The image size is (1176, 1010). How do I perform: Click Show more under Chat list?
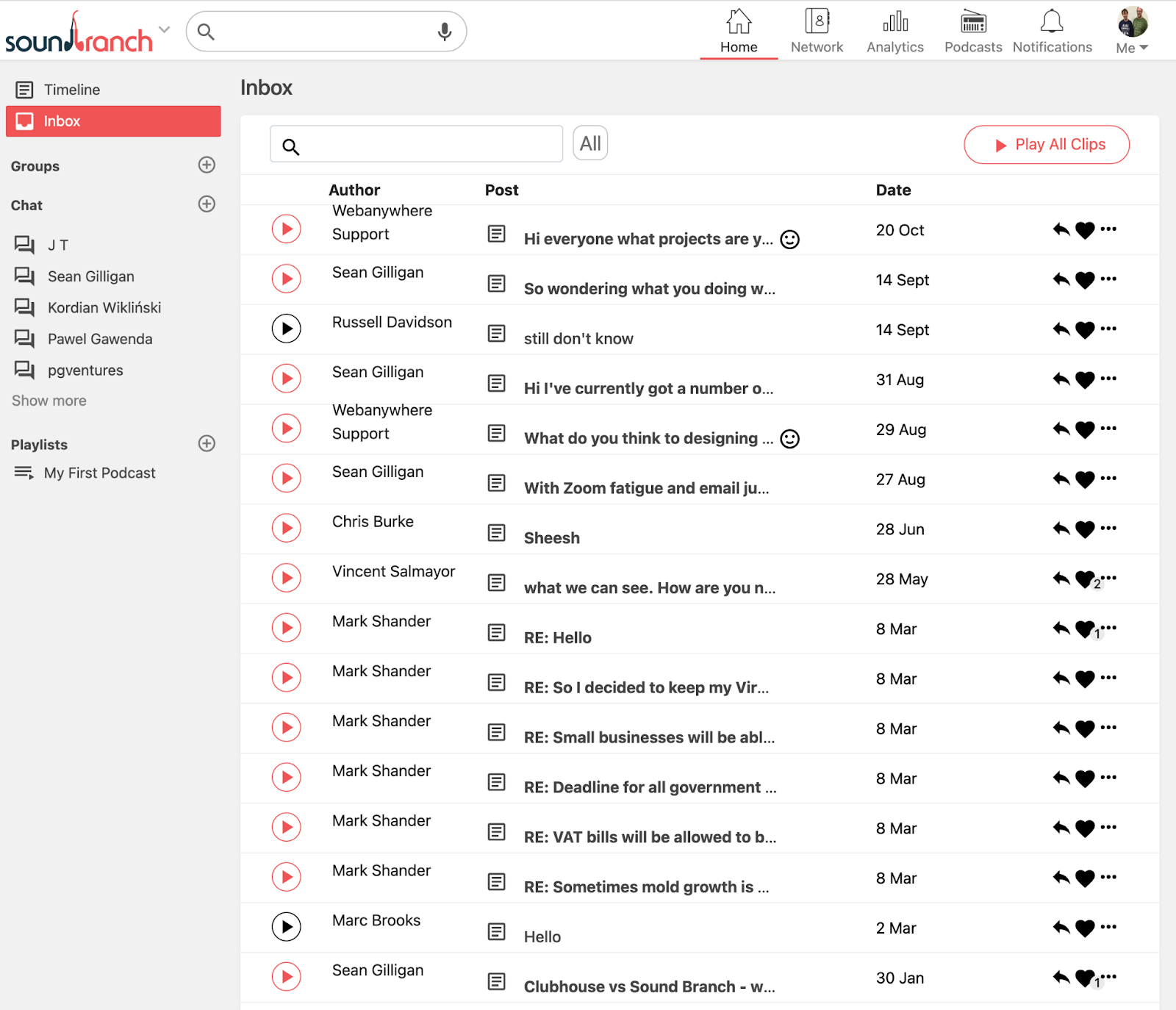pos(49,401)
